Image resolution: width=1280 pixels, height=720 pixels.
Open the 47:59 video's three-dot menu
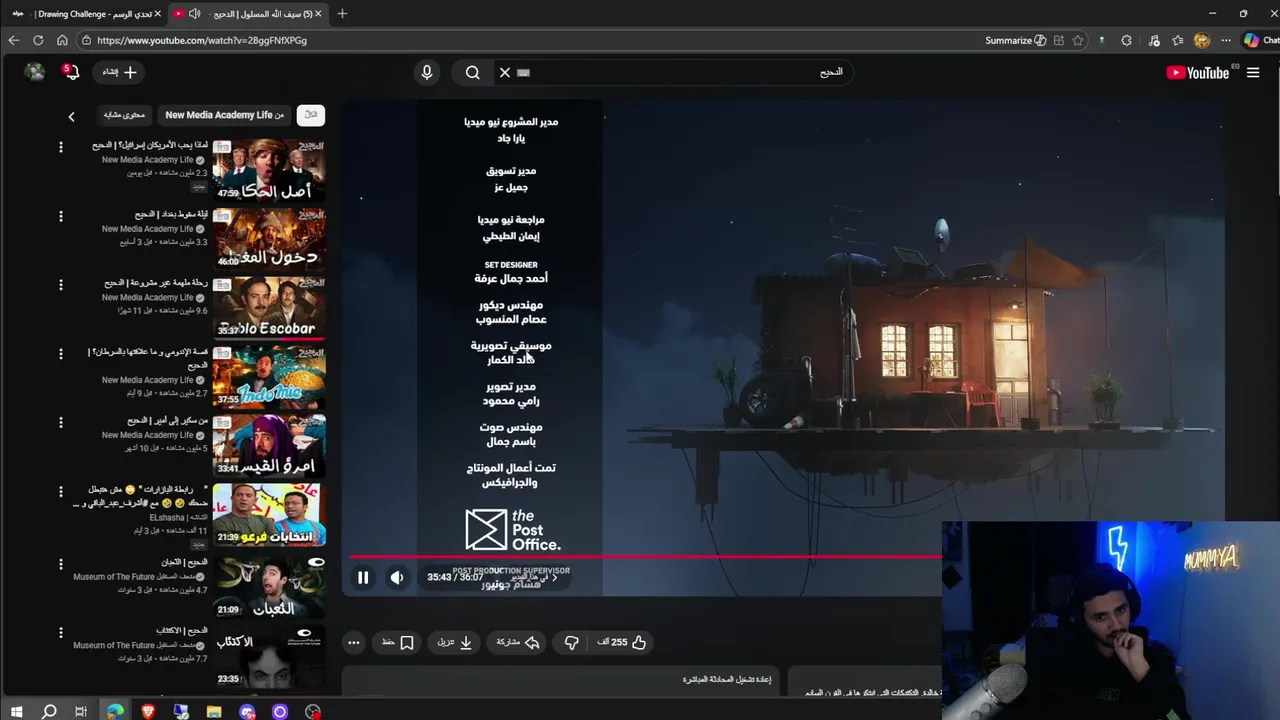[60, 147]
